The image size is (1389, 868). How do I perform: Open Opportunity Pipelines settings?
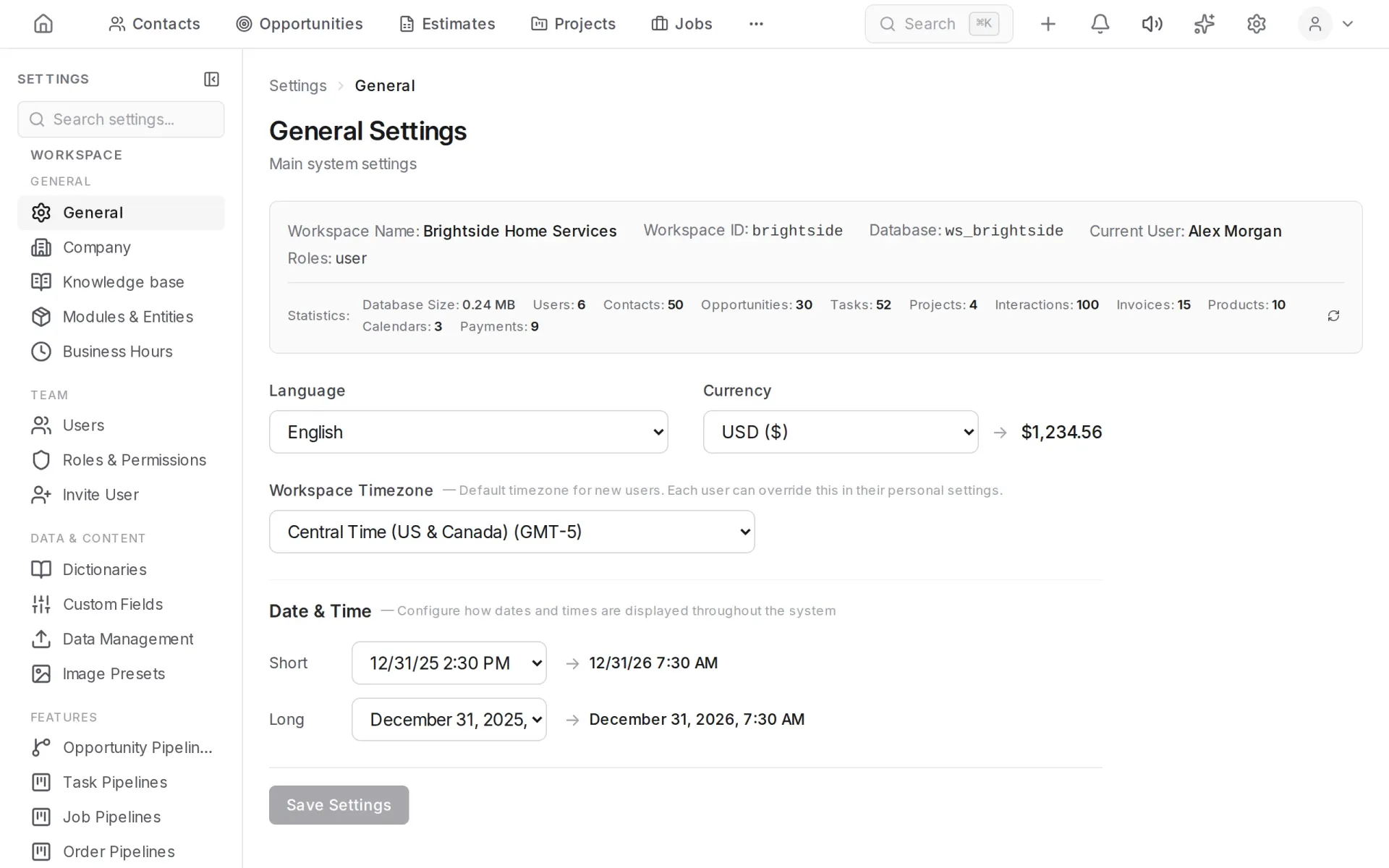(x=121, y=747)
